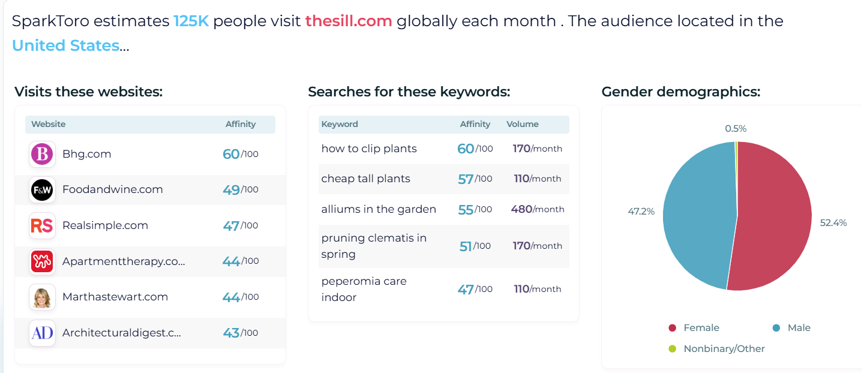Click the Food & Wine black logo icon
Screen dimensions: 862x373
click(42, 190)
